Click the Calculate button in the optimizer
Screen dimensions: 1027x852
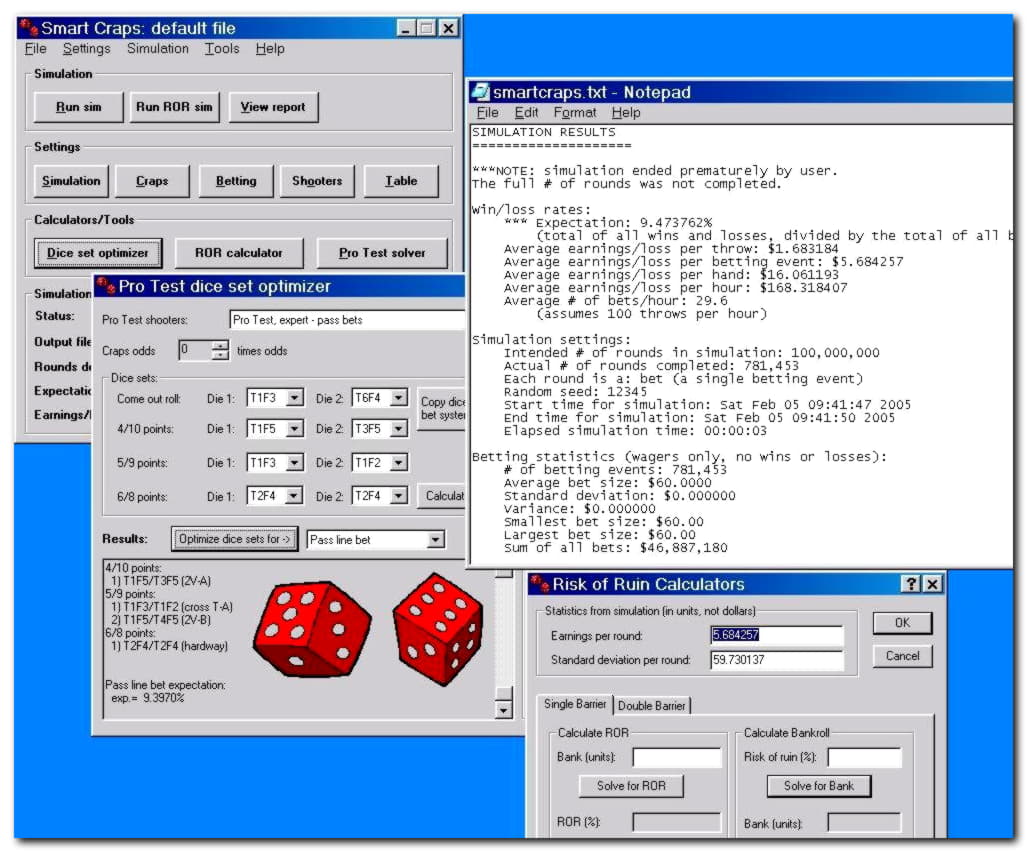(x=443, y=496)
